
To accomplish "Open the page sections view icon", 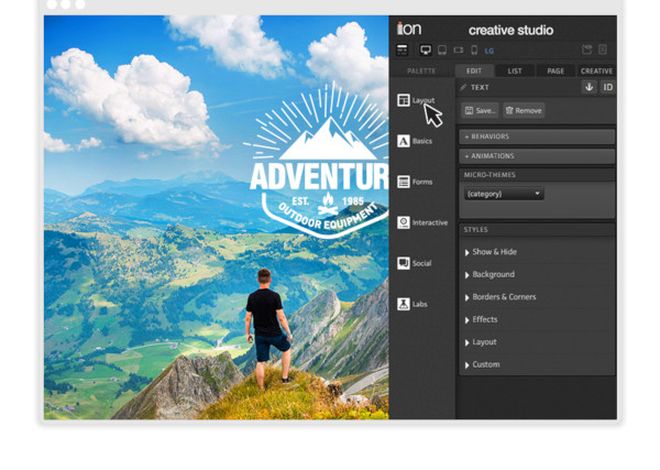I will [402, 50].
